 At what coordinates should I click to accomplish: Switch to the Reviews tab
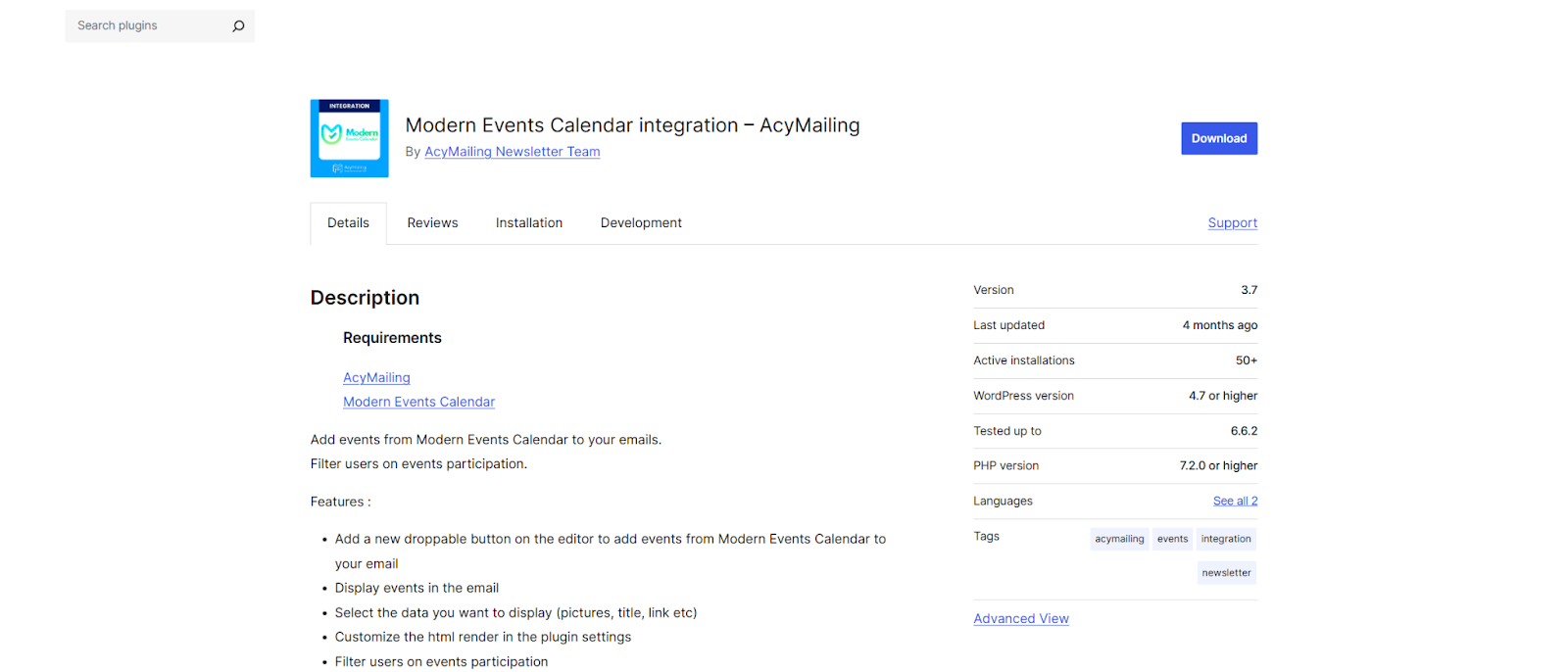[x=432, y=223]
